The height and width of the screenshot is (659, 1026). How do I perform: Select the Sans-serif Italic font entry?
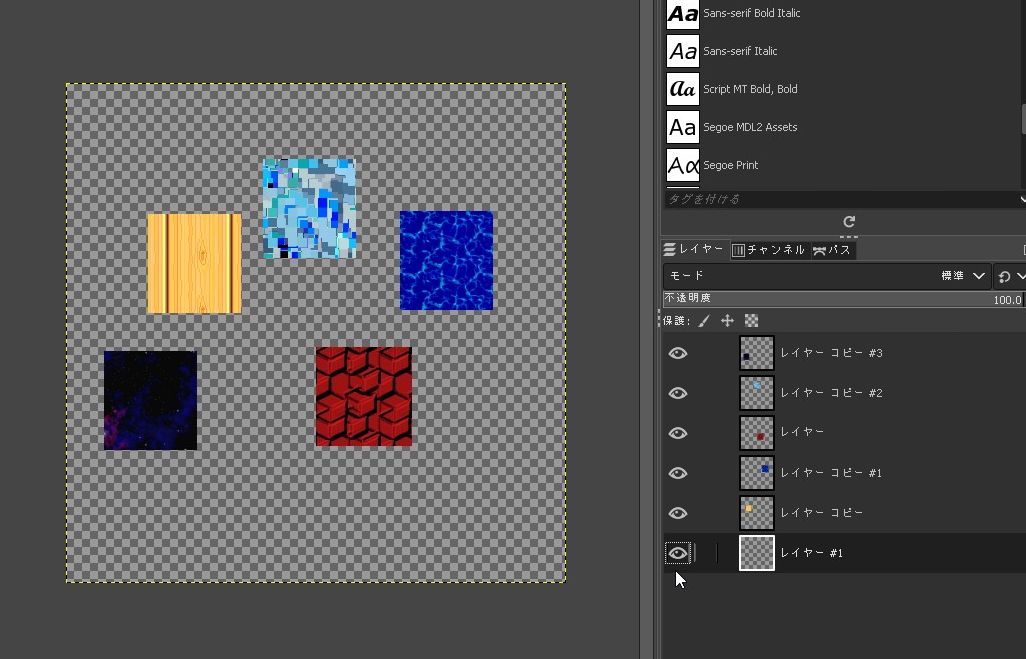pyautogui.click(x=740, y=51)
